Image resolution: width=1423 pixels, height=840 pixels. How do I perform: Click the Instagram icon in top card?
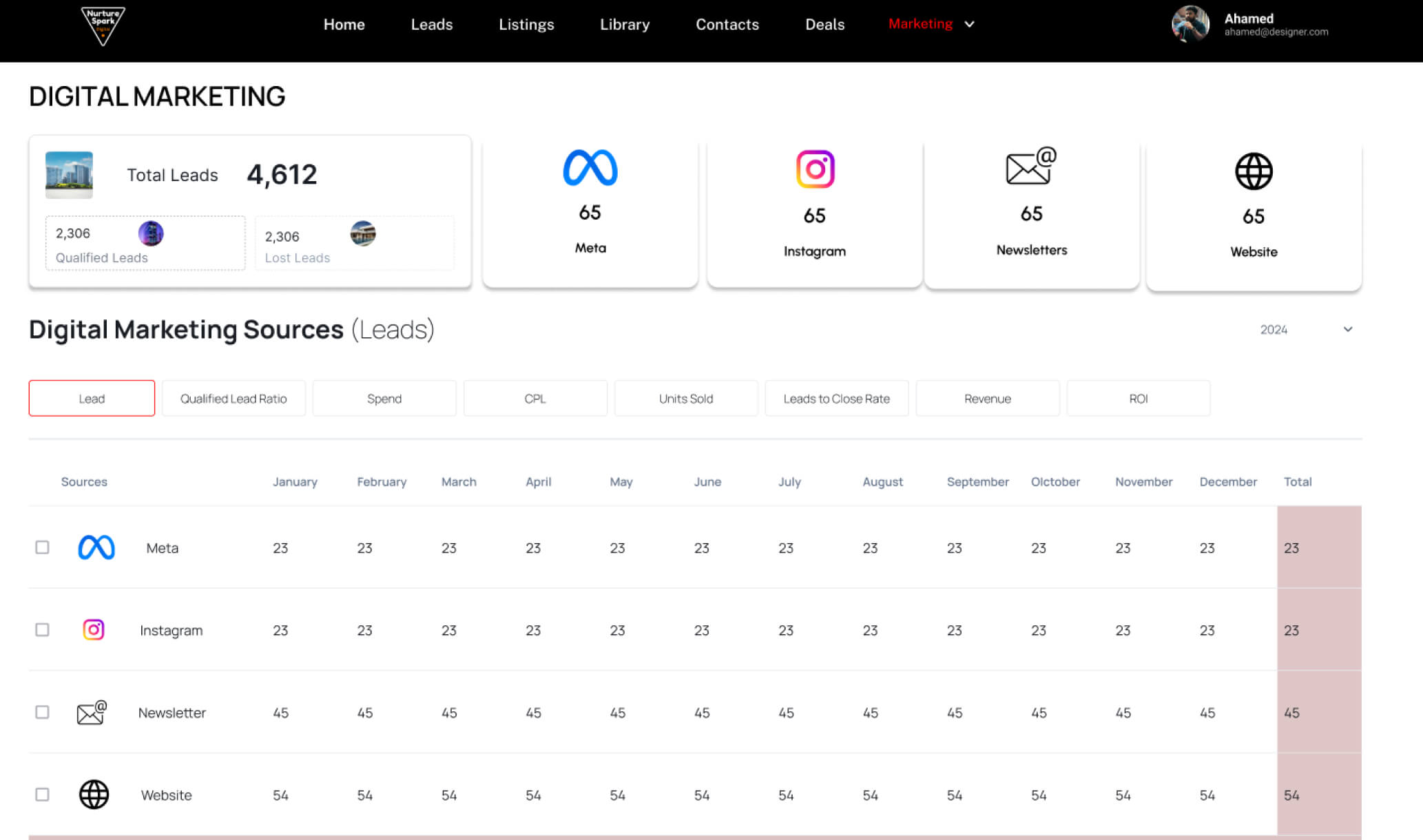tap(815, 169)
